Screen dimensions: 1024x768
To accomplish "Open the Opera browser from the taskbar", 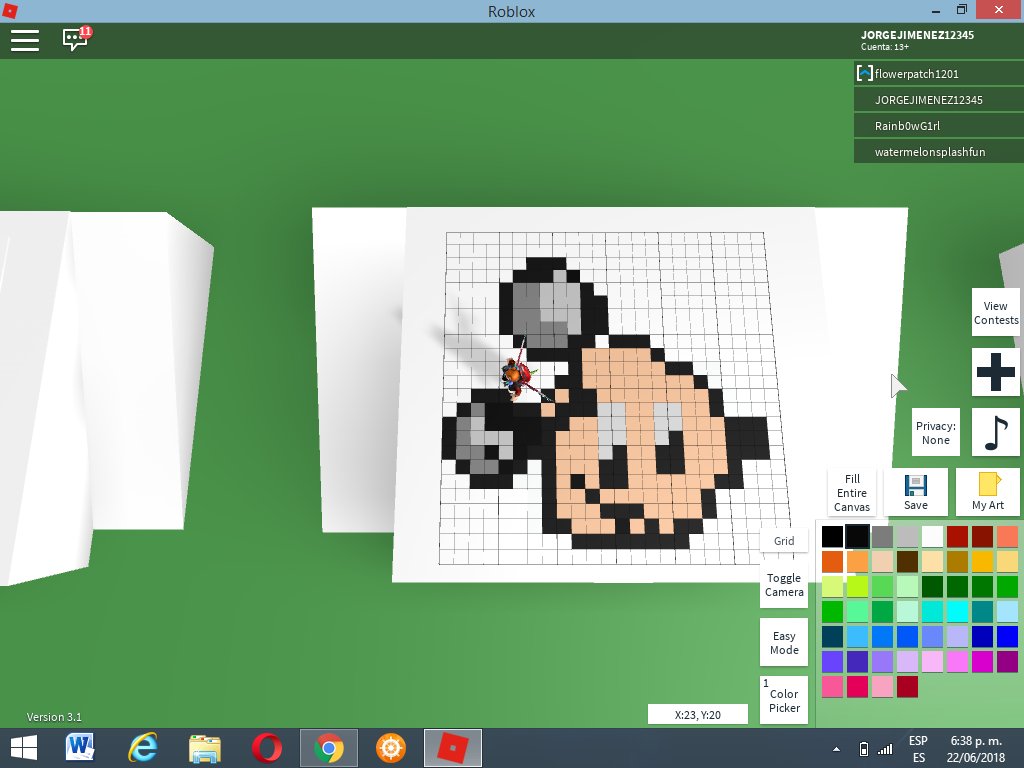I will tap(266, 748).
